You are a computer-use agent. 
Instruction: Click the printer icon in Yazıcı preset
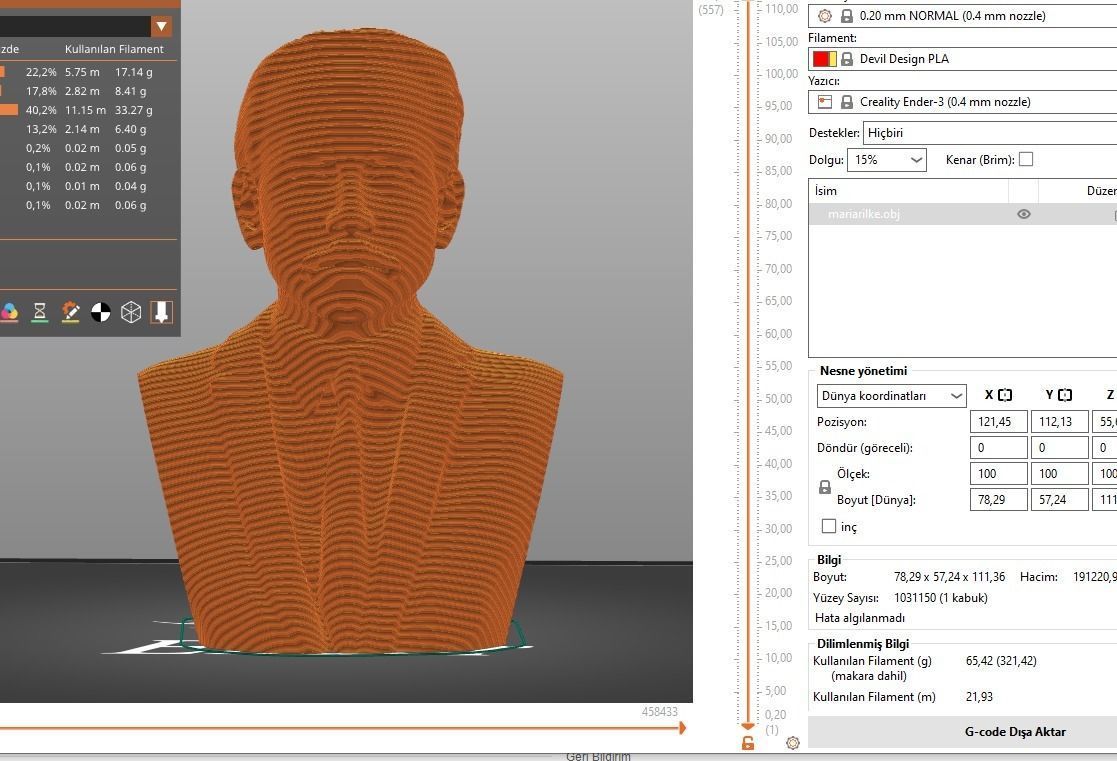tap(825, 102)
